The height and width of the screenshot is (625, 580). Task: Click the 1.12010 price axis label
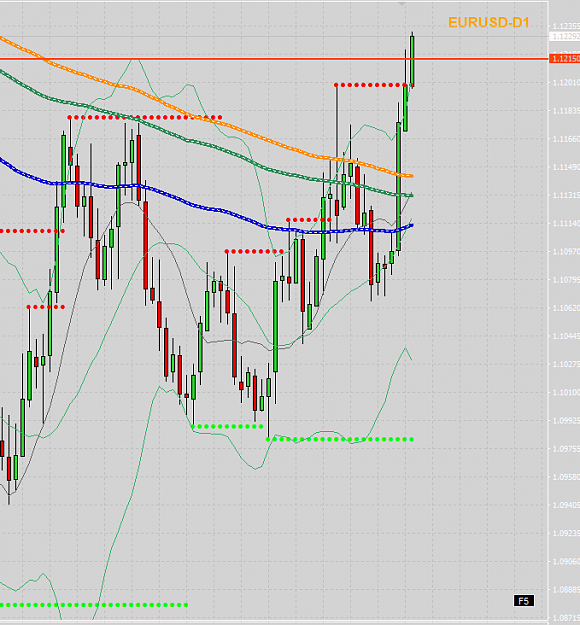click(566, 83)
